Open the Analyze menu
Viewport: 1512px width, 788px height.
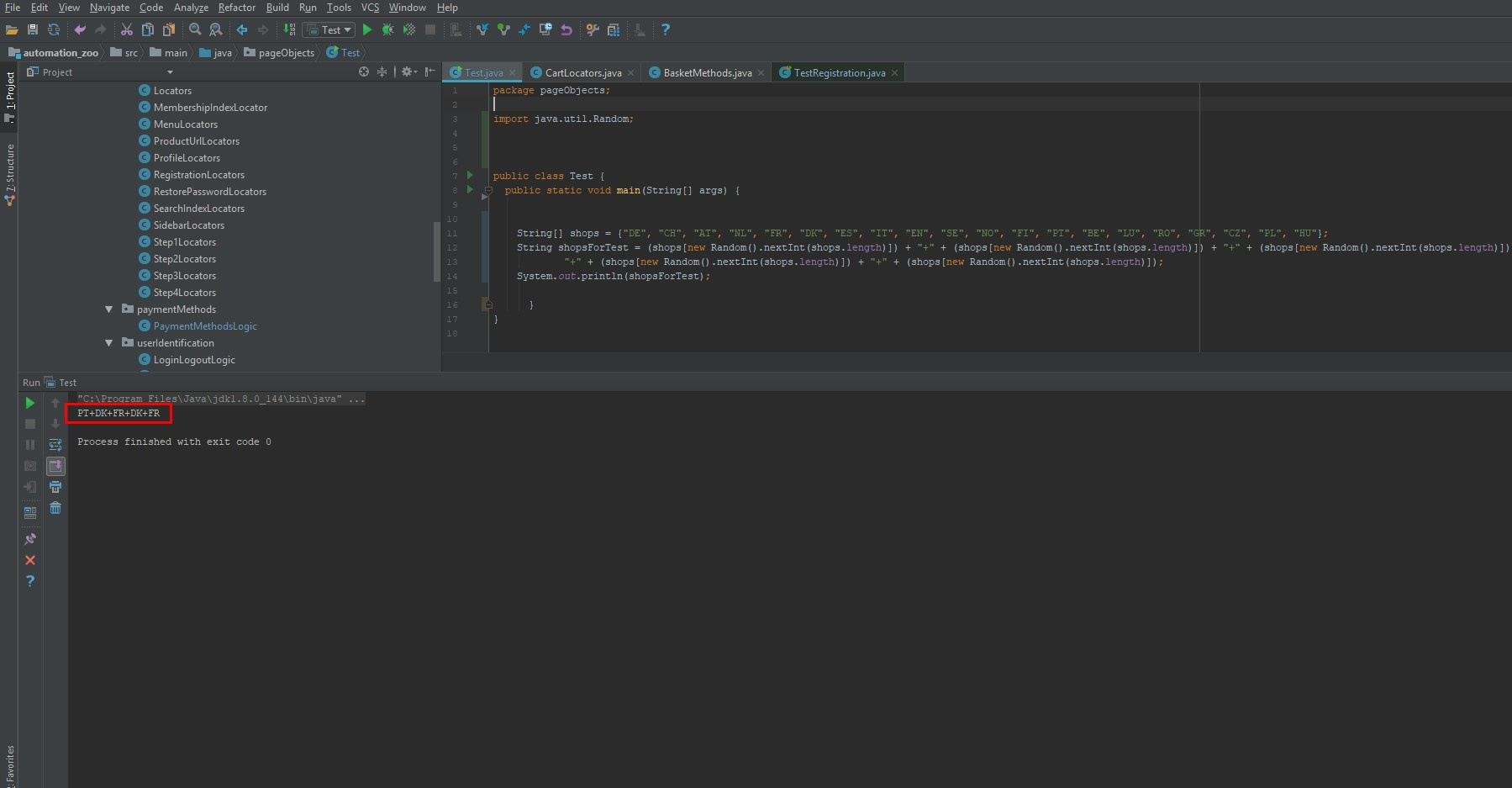click(191, 8)
